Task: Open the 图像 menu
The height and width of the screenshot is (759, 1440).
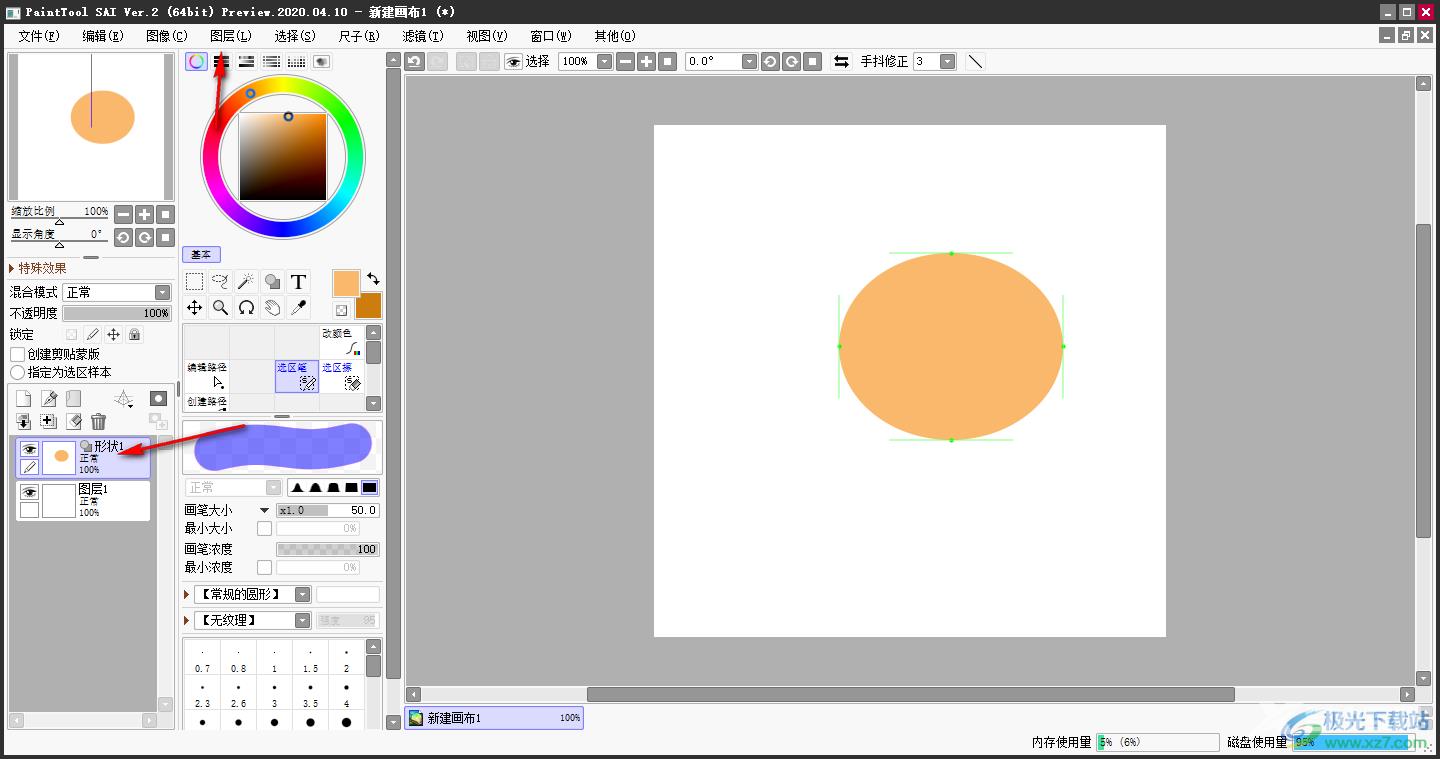Action: [166, 36]
